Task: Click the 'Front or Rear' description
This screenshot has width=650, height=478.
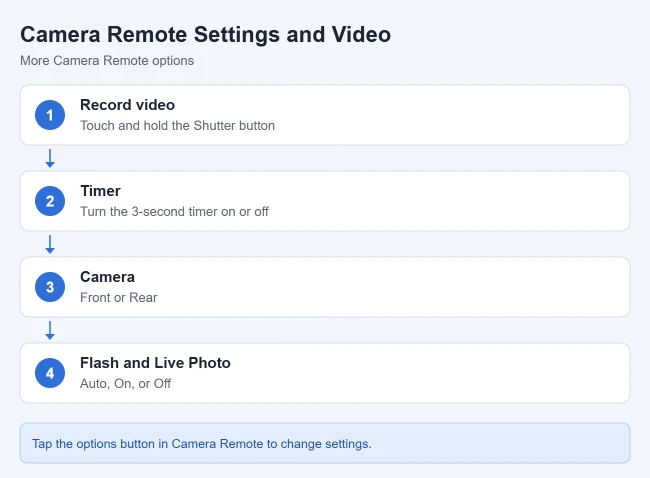Action: 119,298
